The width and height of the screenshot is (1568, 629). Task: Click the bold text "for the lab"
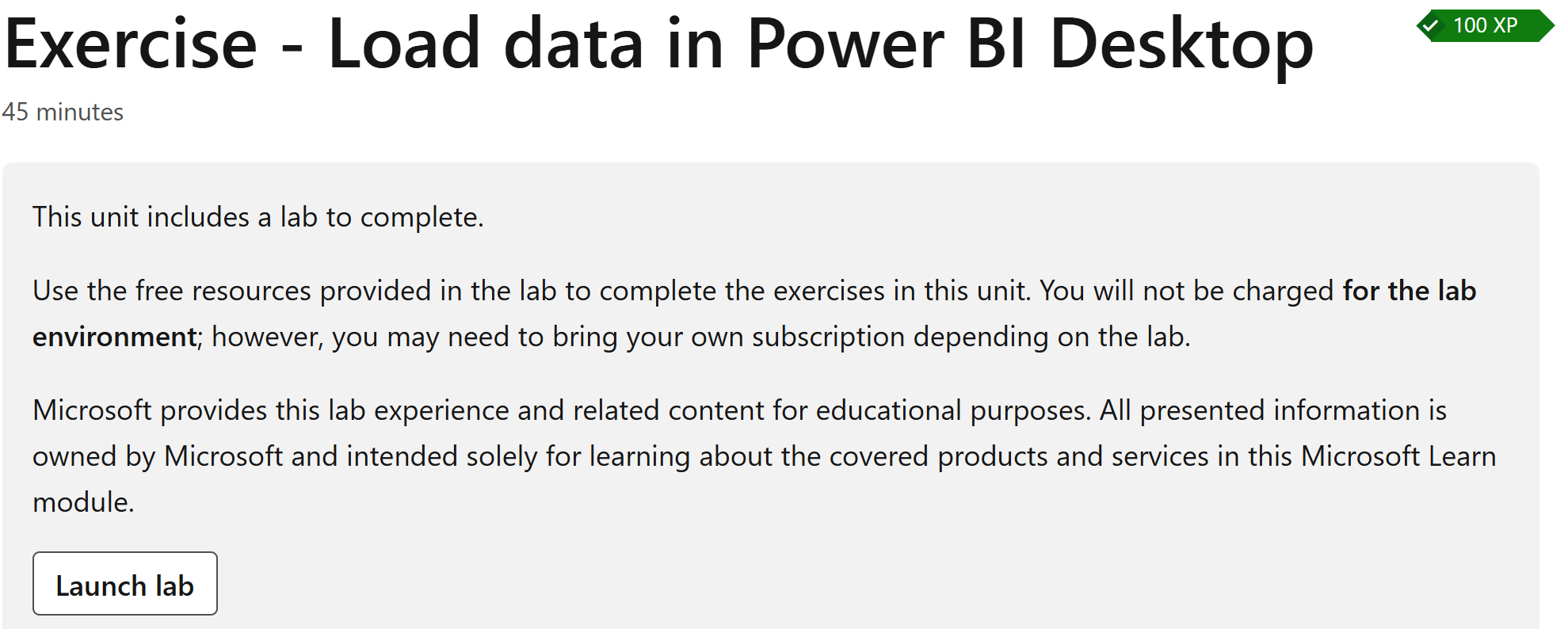point(1410,291)
